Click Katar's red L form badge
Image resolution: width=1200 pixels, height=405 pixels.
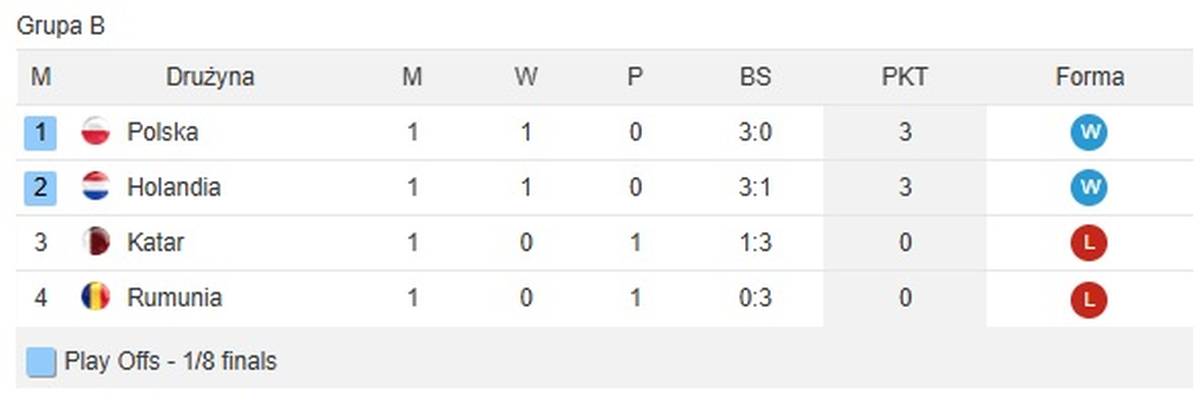pos(1089,243)
